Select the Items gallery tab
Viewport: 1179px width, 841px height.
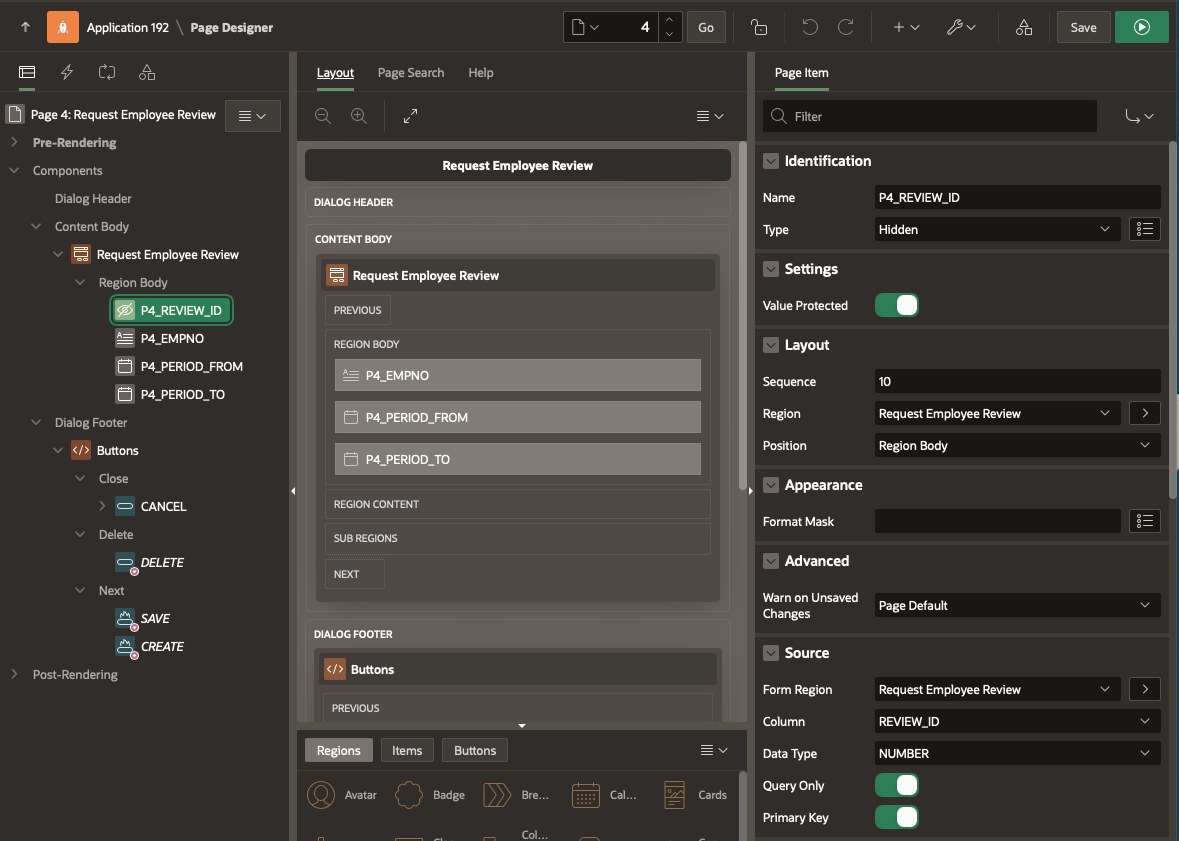407,751
